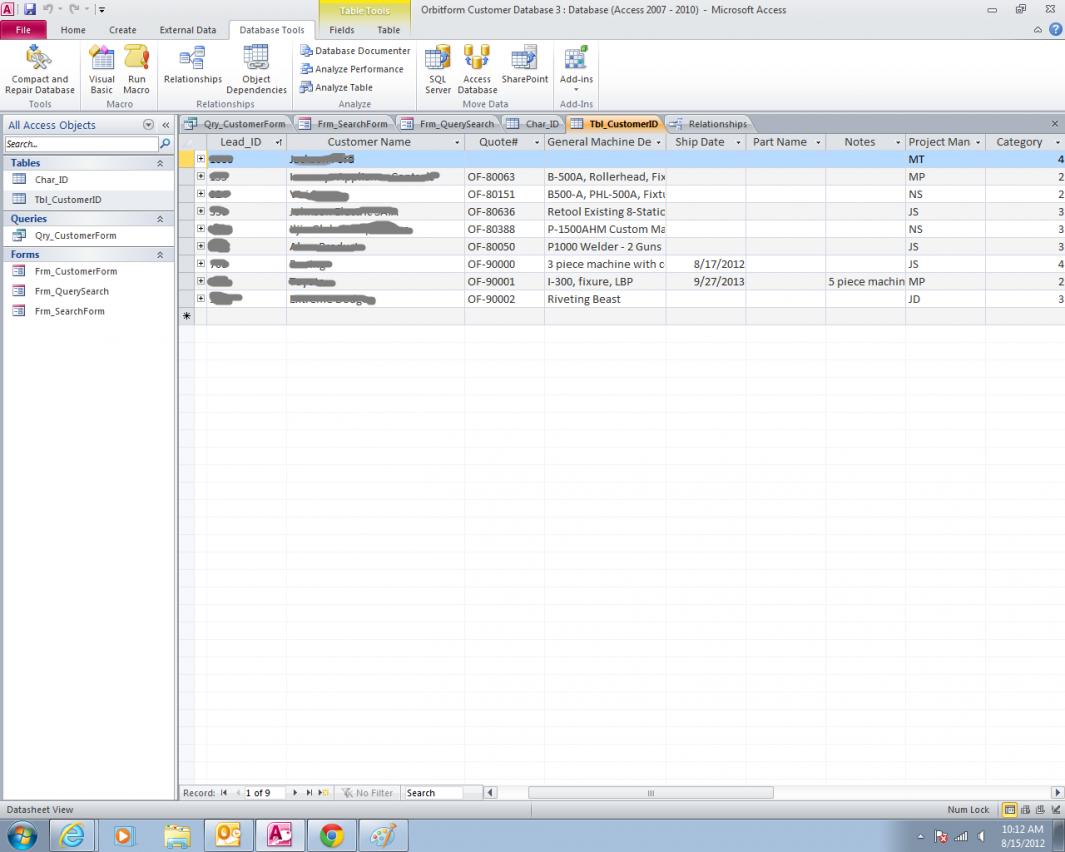Run Analyze Table

pos(336,88)
